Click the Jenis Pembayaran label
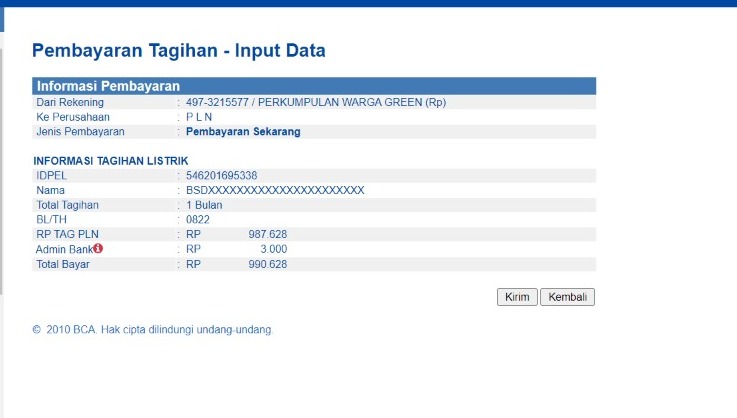Viewport: 737px width, 418px height. [x=80, y=131]
